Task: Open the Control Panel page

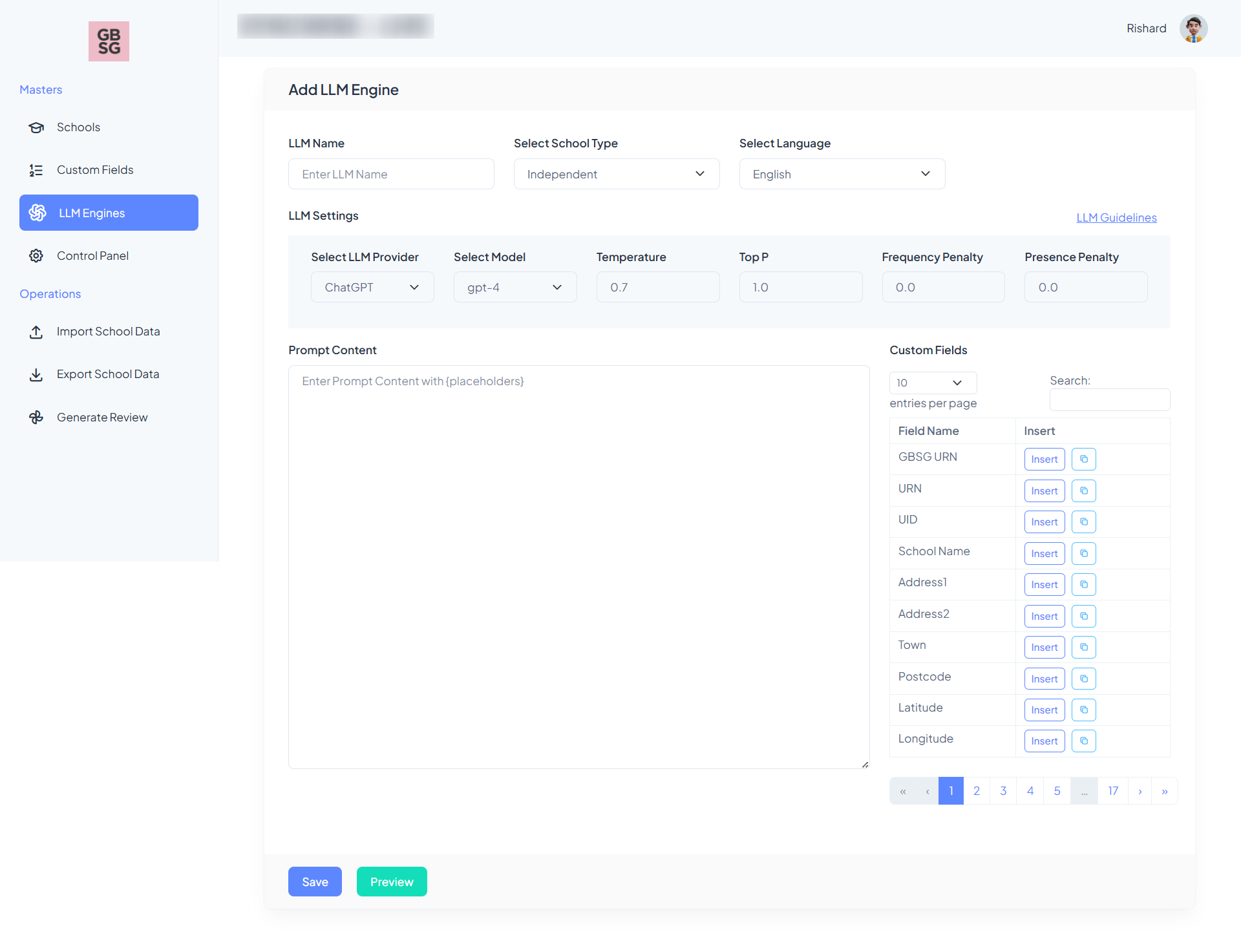Action: click(x=109, y=256)
